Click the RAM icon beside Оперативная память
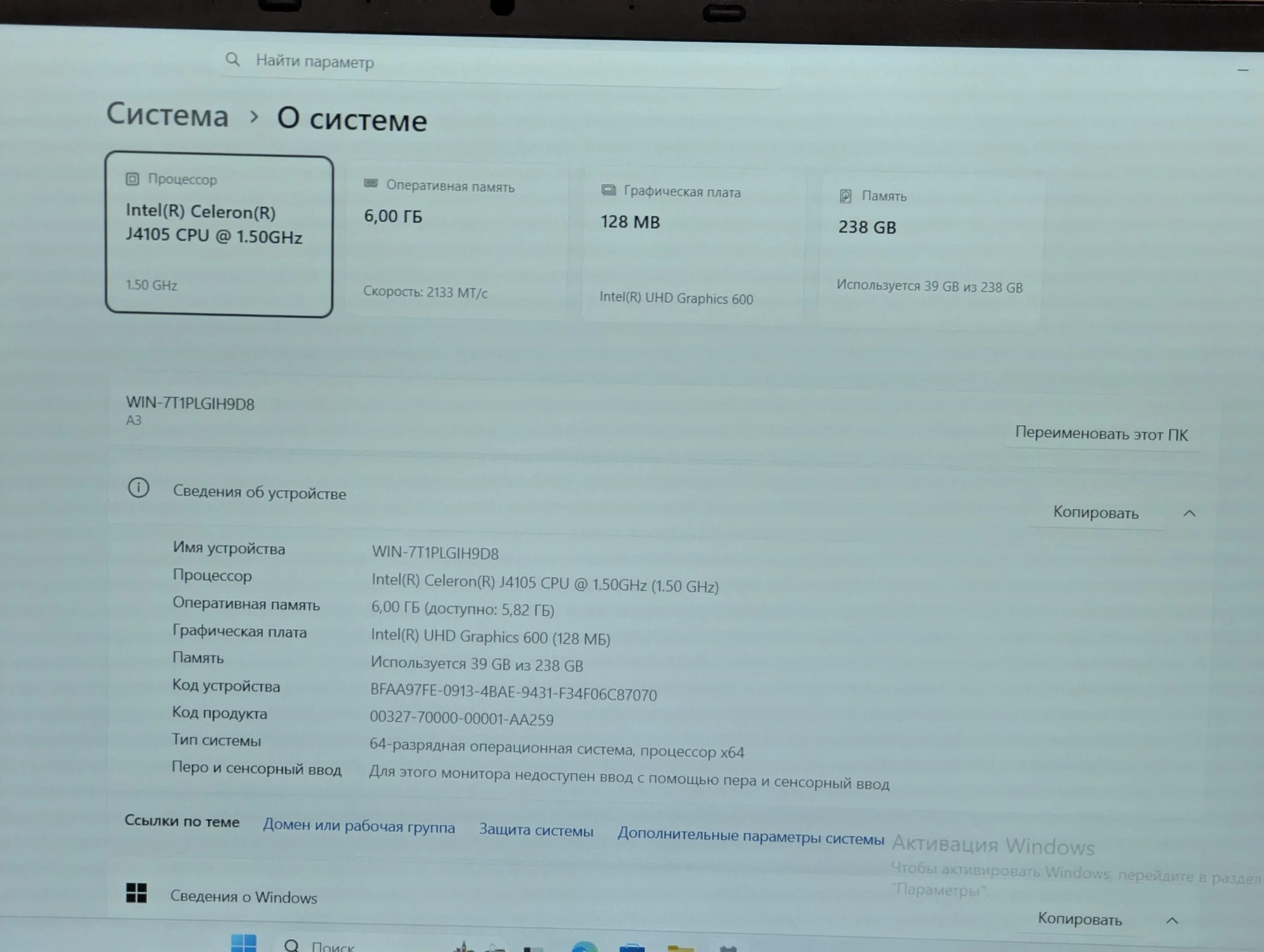Image resolution: width=1264 pixels, height=952 pixels. tap(371, 183)
